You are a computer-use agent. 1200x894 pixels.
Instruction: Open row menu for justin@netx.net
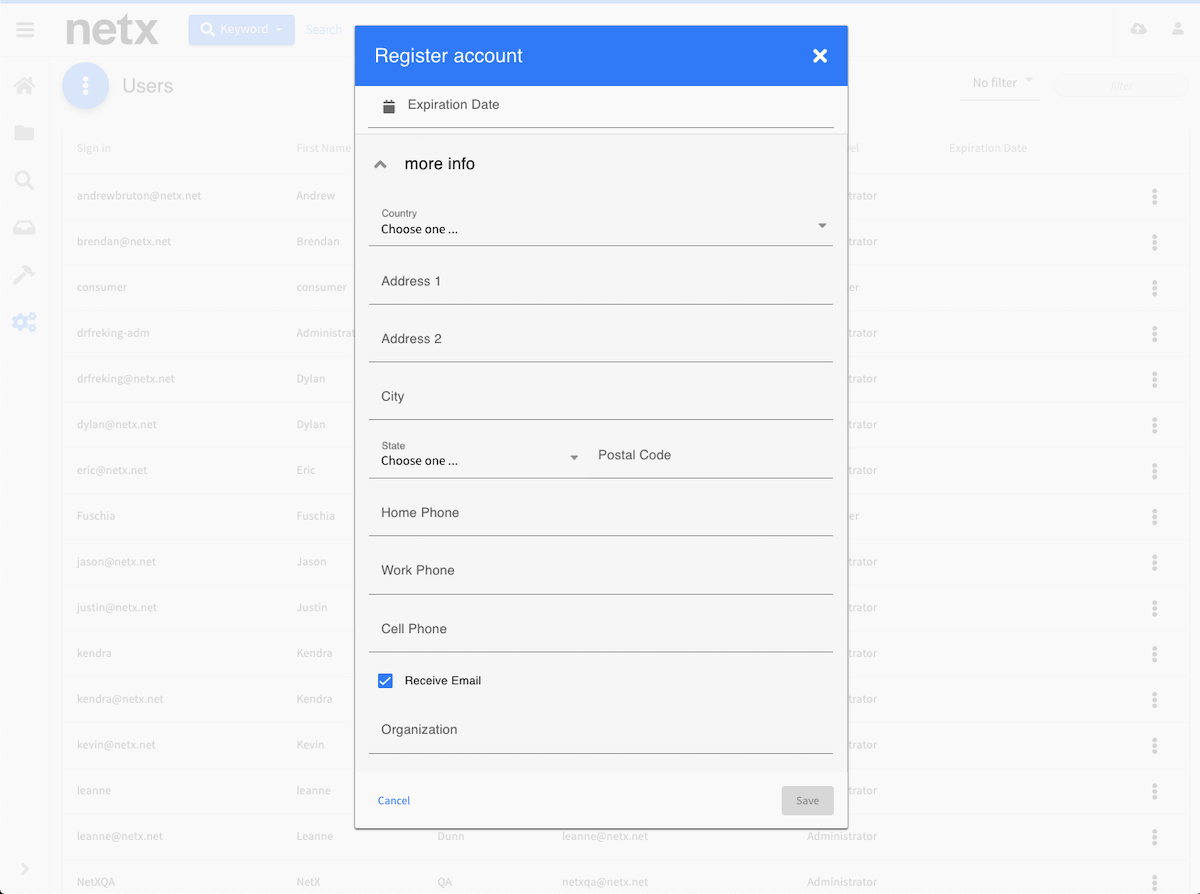[x=1154, y=608]
